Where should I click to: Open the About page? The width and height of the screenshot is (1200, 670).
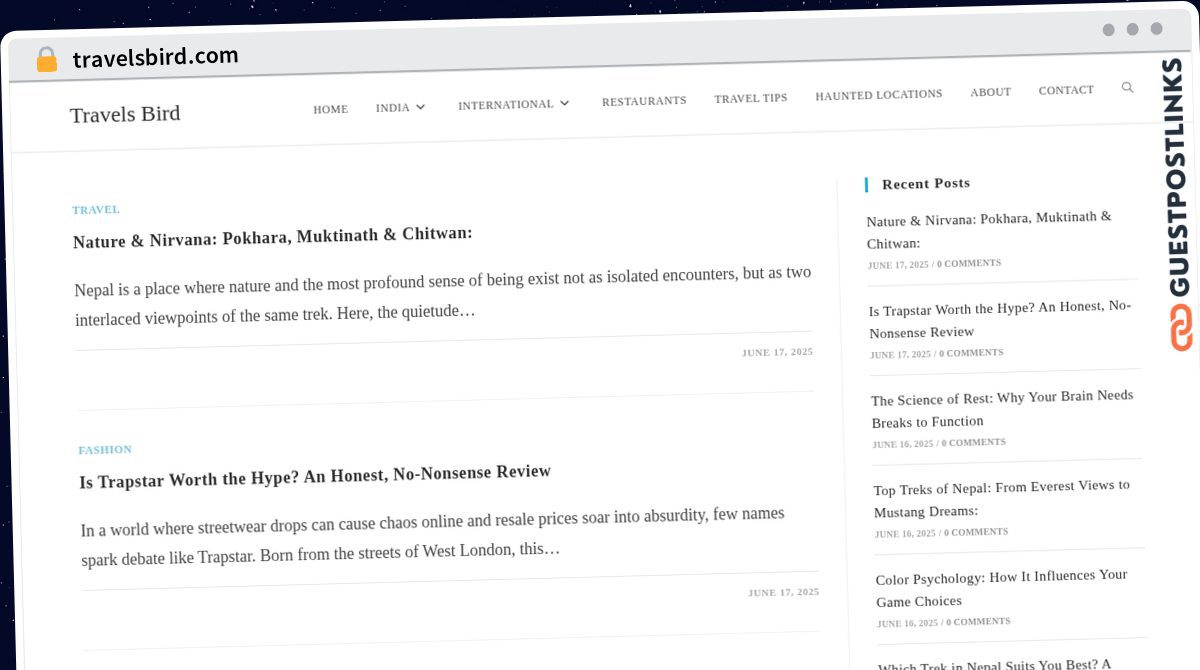[990, 92]
